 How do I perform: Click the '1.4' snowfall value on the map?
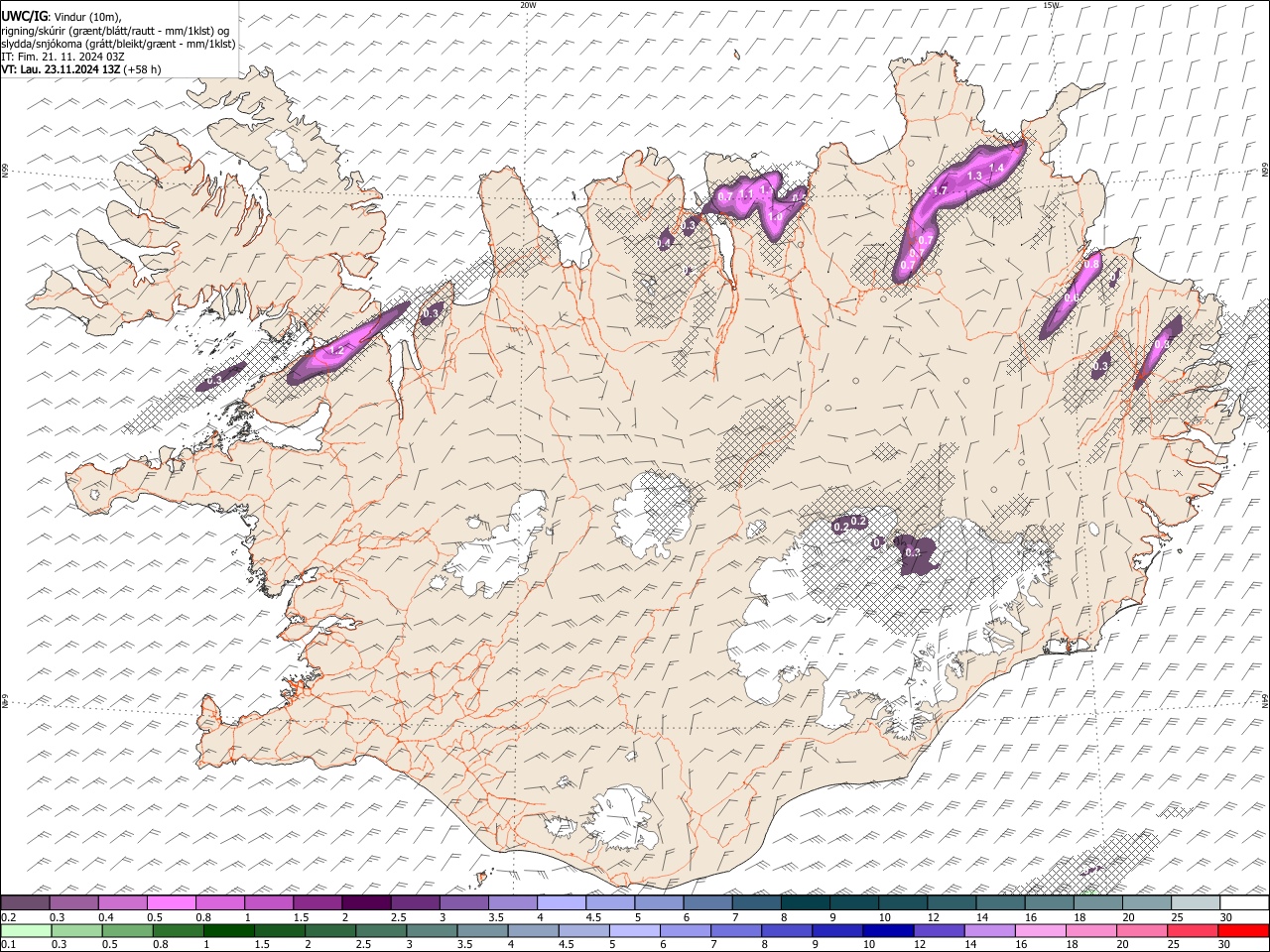[997, 169]
